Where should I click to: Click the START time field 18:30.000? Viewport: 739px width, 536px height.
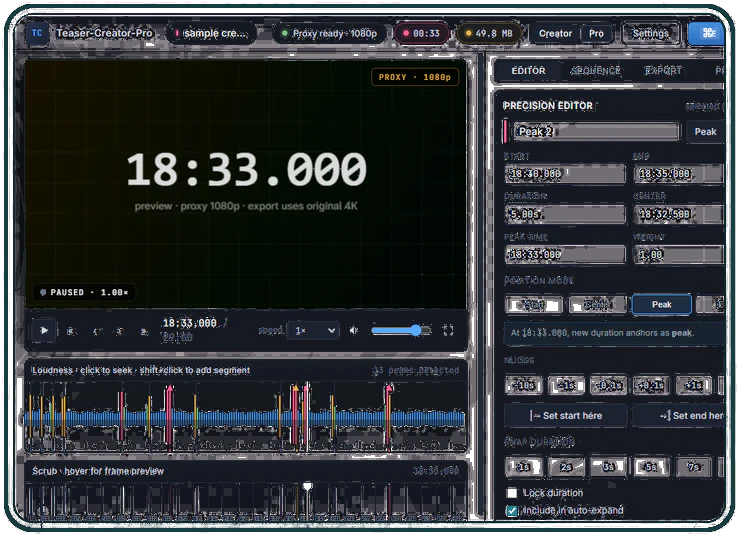pos(565,174)
